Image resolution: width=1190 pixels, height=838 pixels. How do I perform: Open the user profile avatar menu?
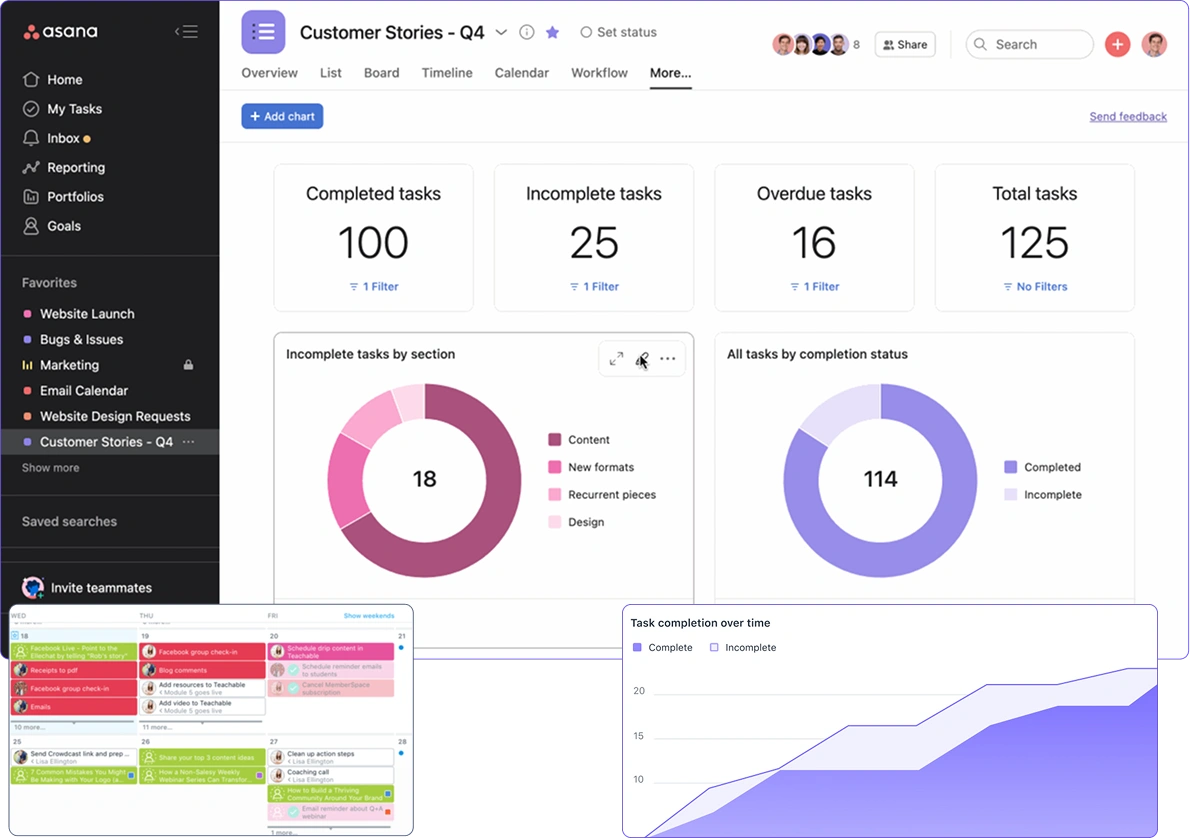[x=1154, y=44]
